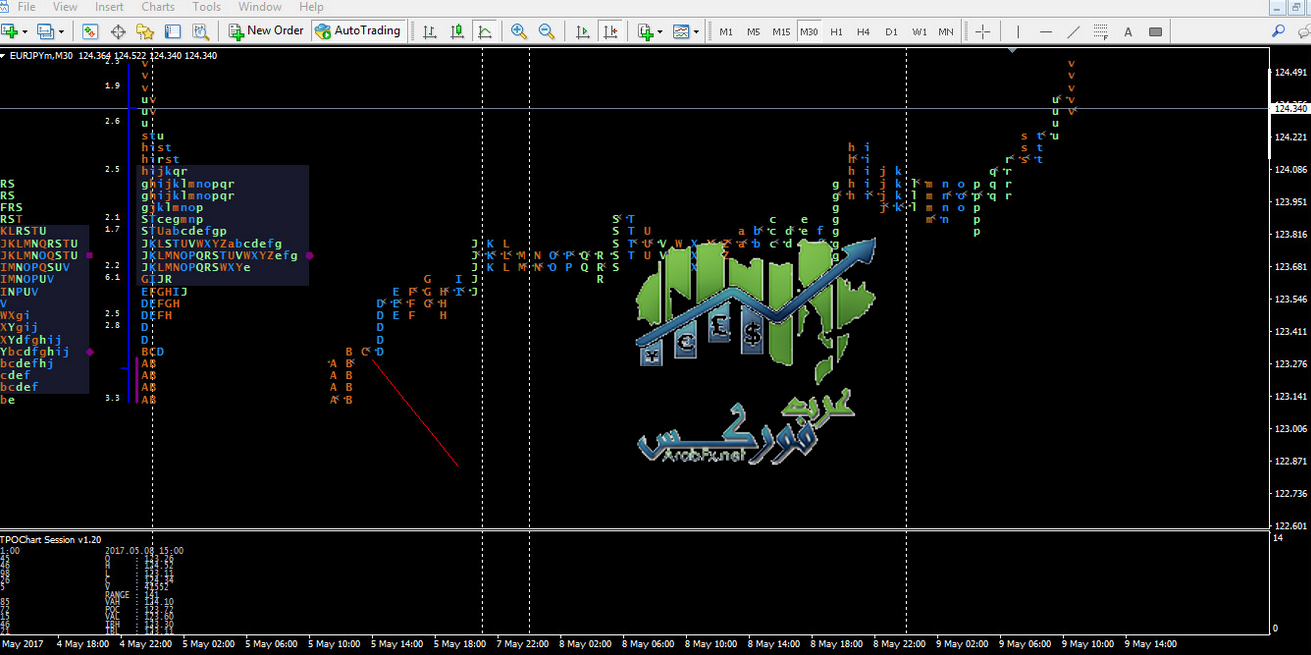
Task: Click the triangle beside EURJPYm,M30
Action: [4, 56]
